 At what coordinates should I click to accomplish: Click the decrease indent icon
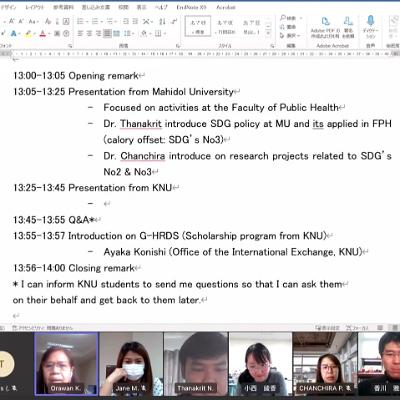[x=126, y=22]
